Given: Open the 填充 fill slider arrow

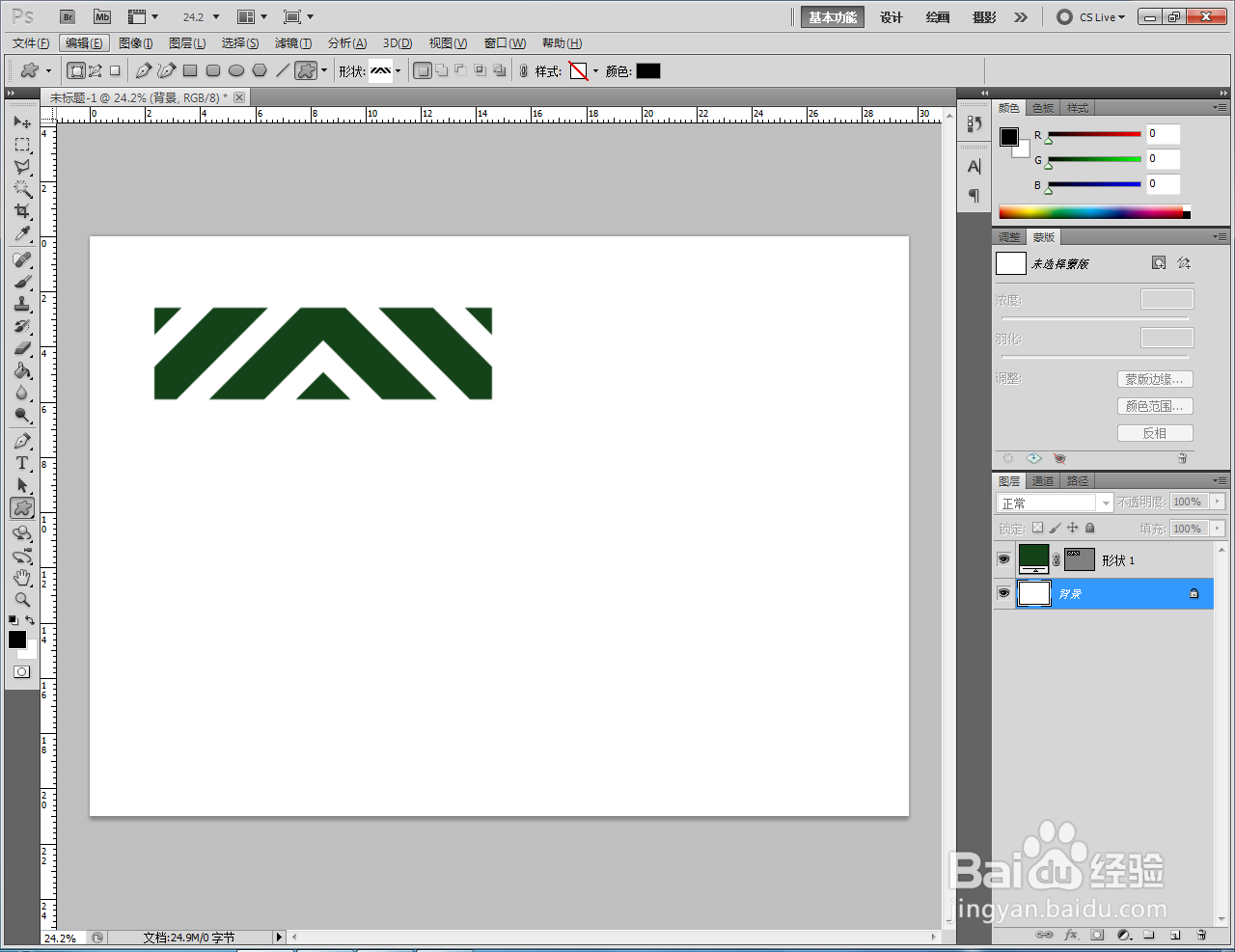Looking at the screenshot, I should [x=1218, y=529].
